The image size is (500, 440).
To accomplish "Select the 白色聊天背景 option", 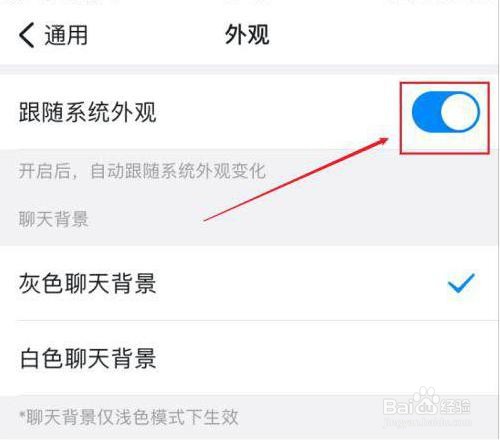I will point(249,358).
